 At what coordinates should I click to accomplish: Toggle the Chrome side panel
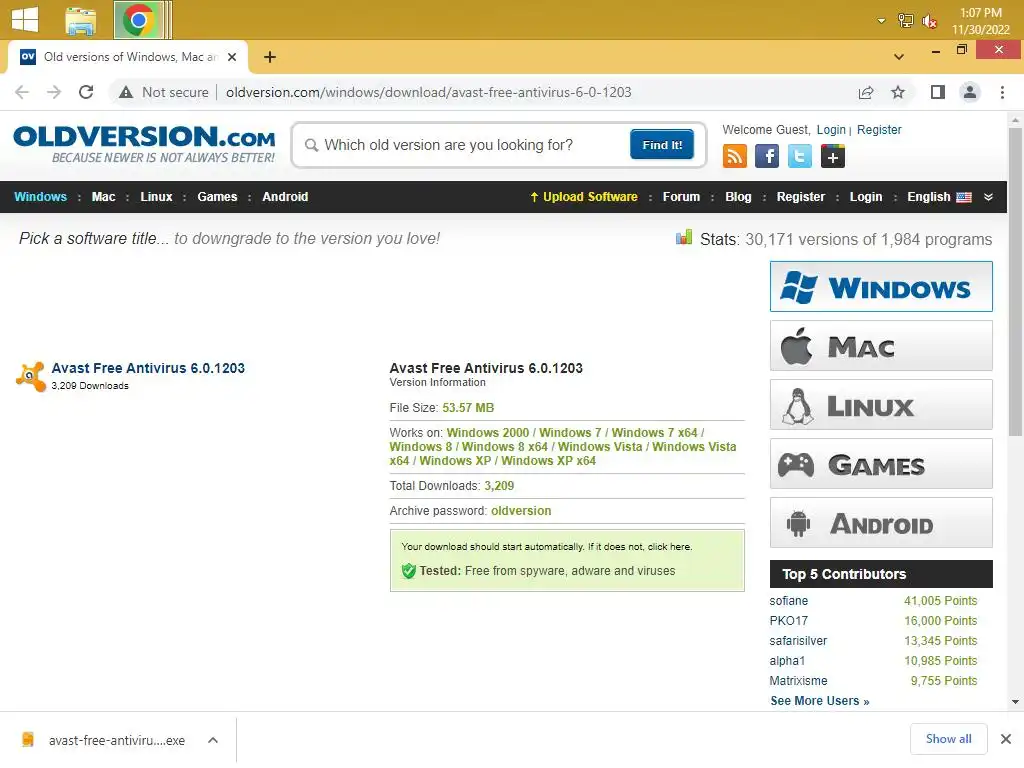pyautogui.click(x=938, y=92)
